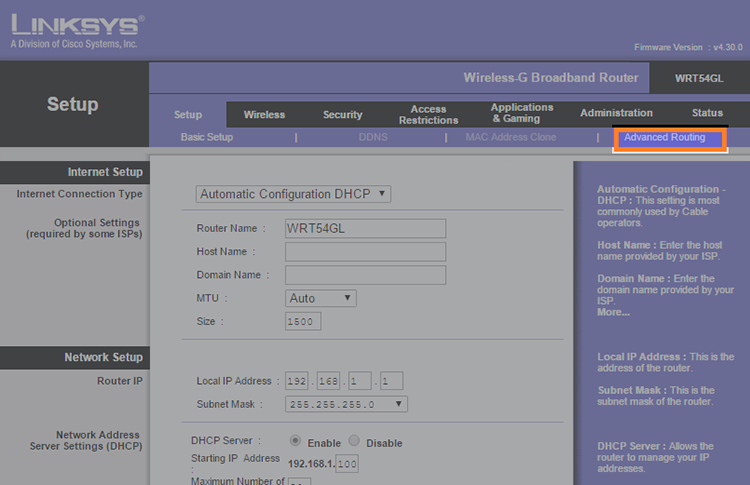This screenshot has width=750, height=485.
Task: Open the MTU Auto dropdown
Action: pyautogui.click(x=320, y=298)
